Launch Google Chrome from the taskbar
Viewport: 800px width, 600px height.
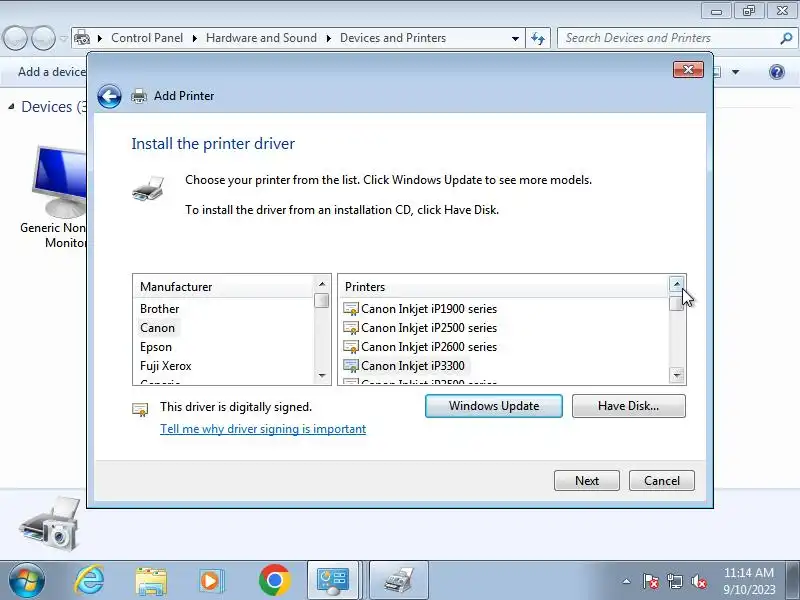(x=274, y=581)
